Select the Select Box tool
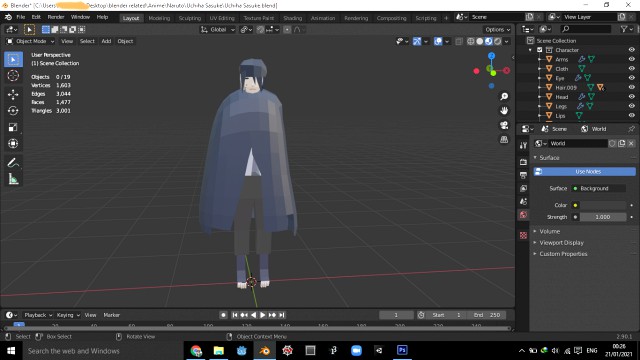 [13, 60]
